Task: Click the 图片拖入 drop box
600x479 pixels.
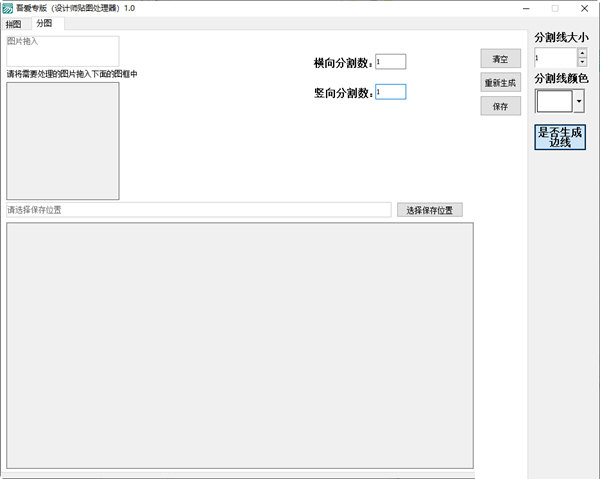Action: (x=62, y=51)
